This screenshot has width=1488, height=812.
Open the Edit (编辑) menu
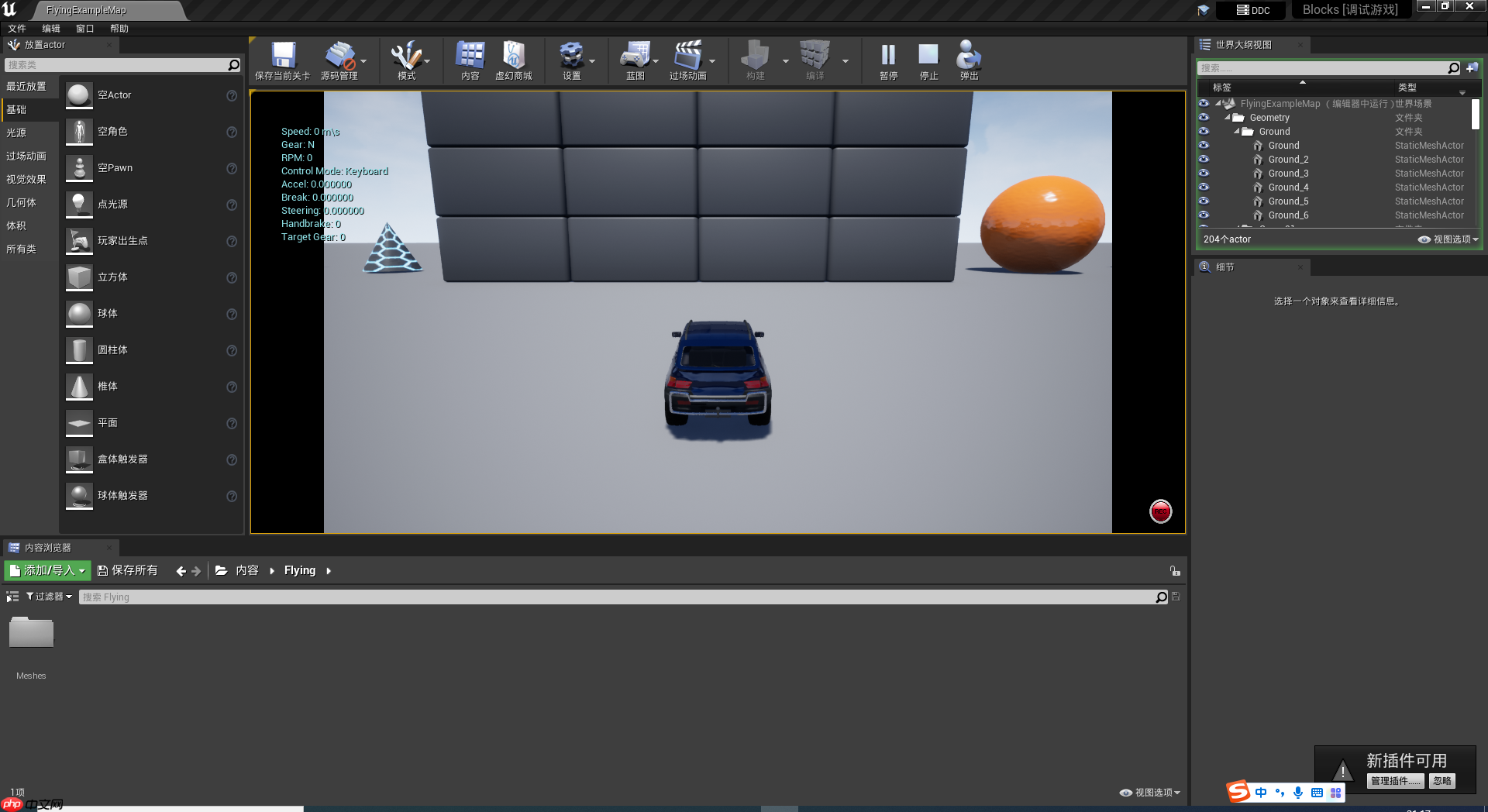click(51, 29)
